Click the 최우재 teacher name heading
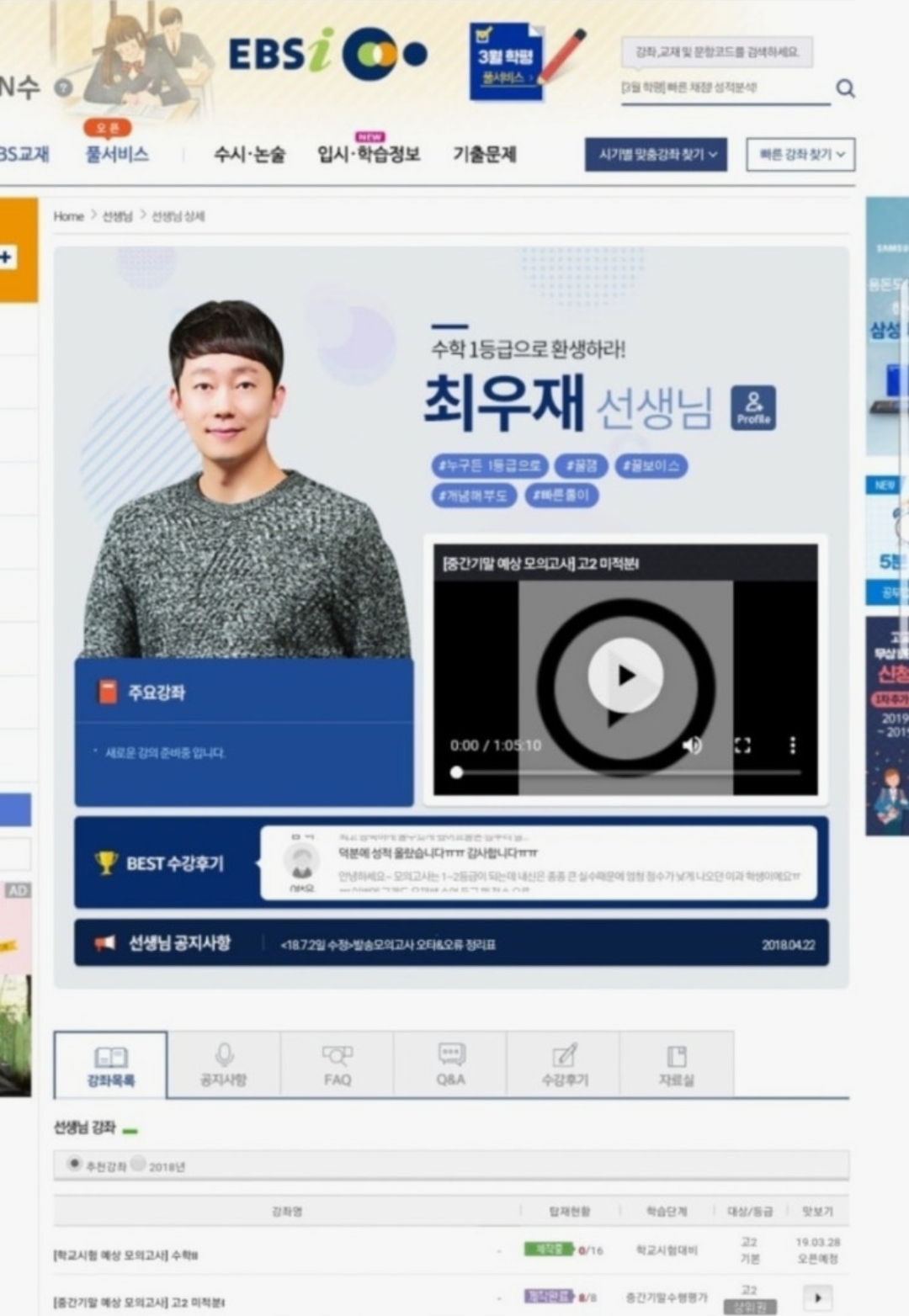This screenshot has width=909, height=1316. tap(503, 402)
